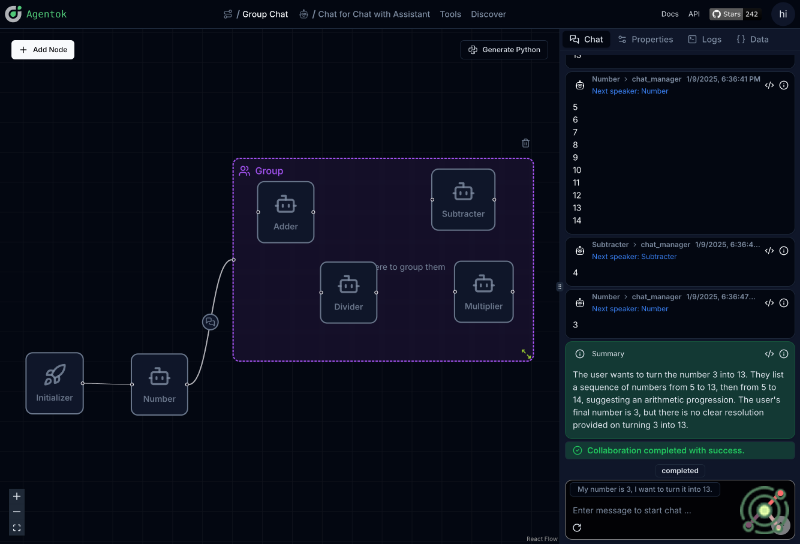Click the chat edge icon between nodes
Image resolution: width=800 pixels, height=544 pixels.
coord(210,322)
